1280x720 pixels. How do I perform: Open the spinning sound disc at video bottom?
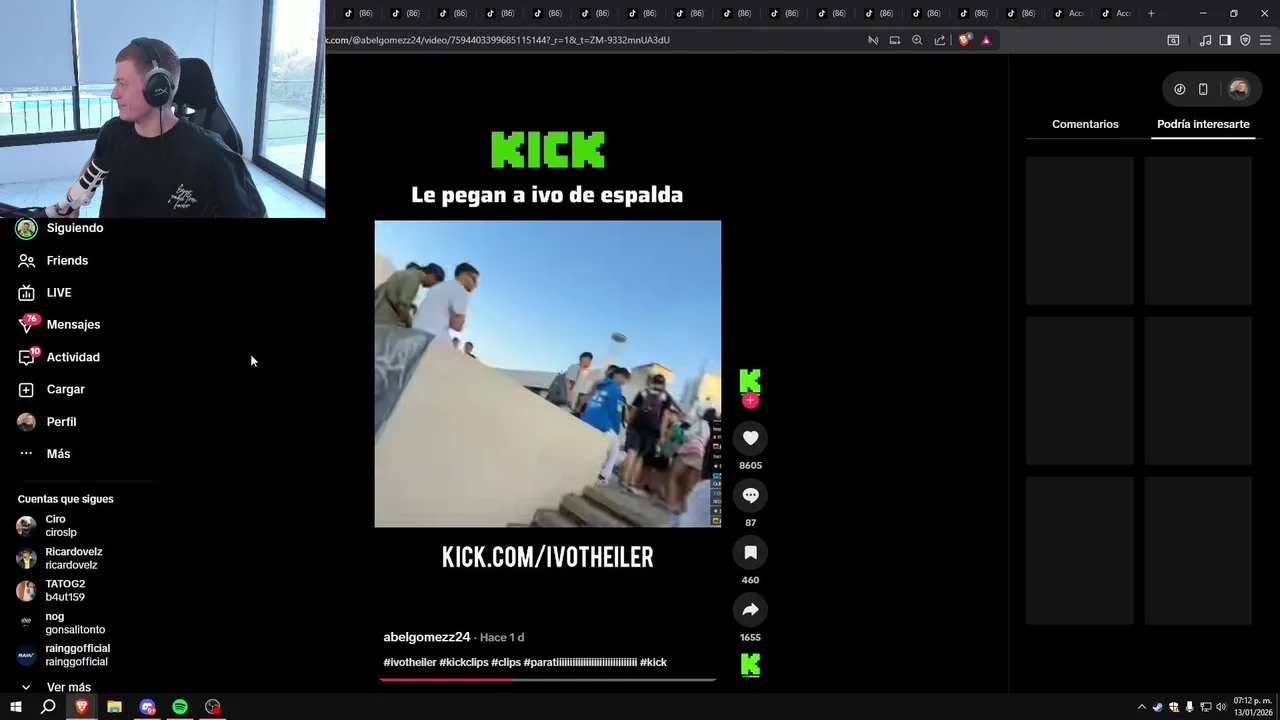pyautogui.click(x=750, y=665)
